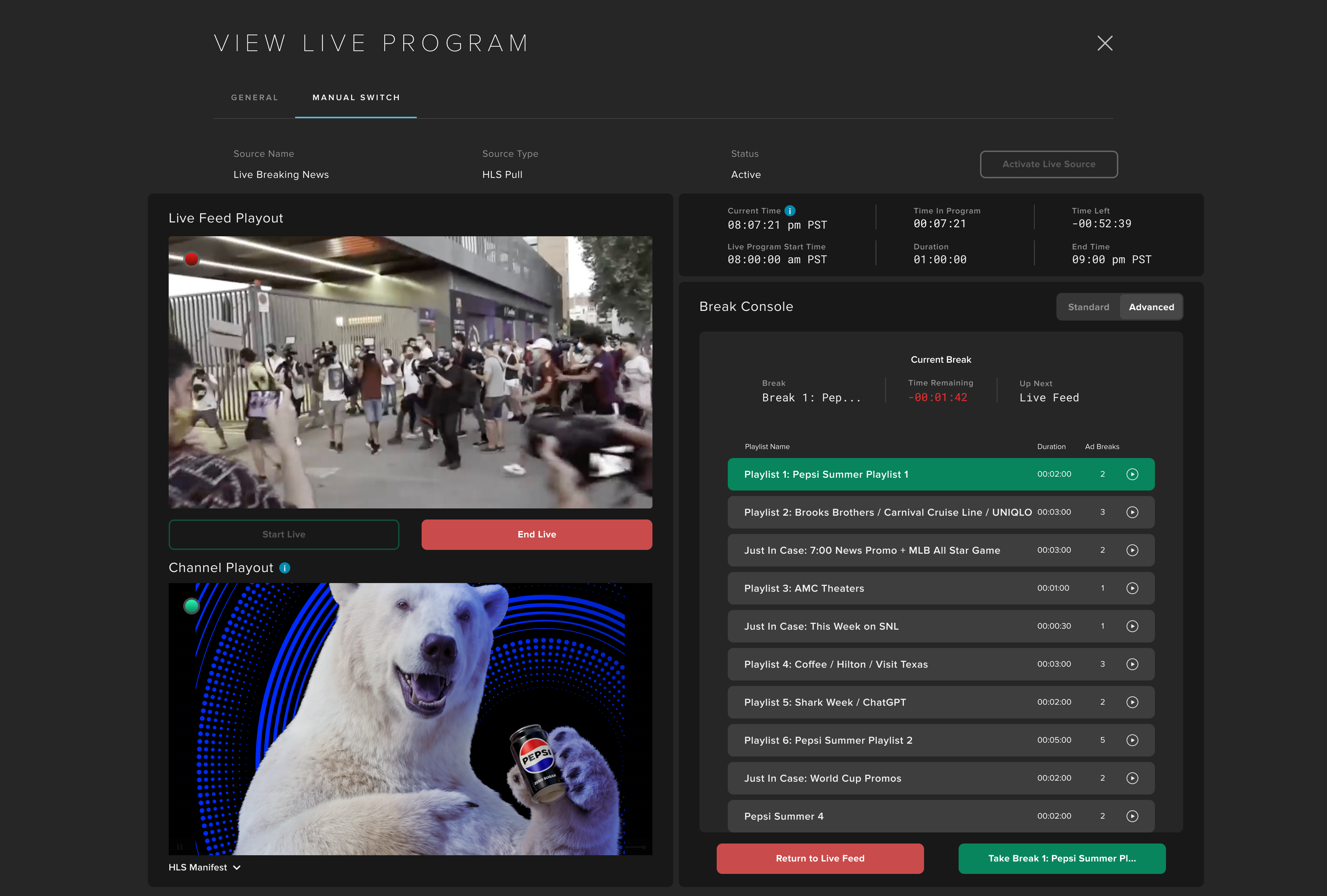Click the Live Feed Playout video preview
Image resolution: width=1327 pixels, height=896 pixels.
(x=410, y=372)
